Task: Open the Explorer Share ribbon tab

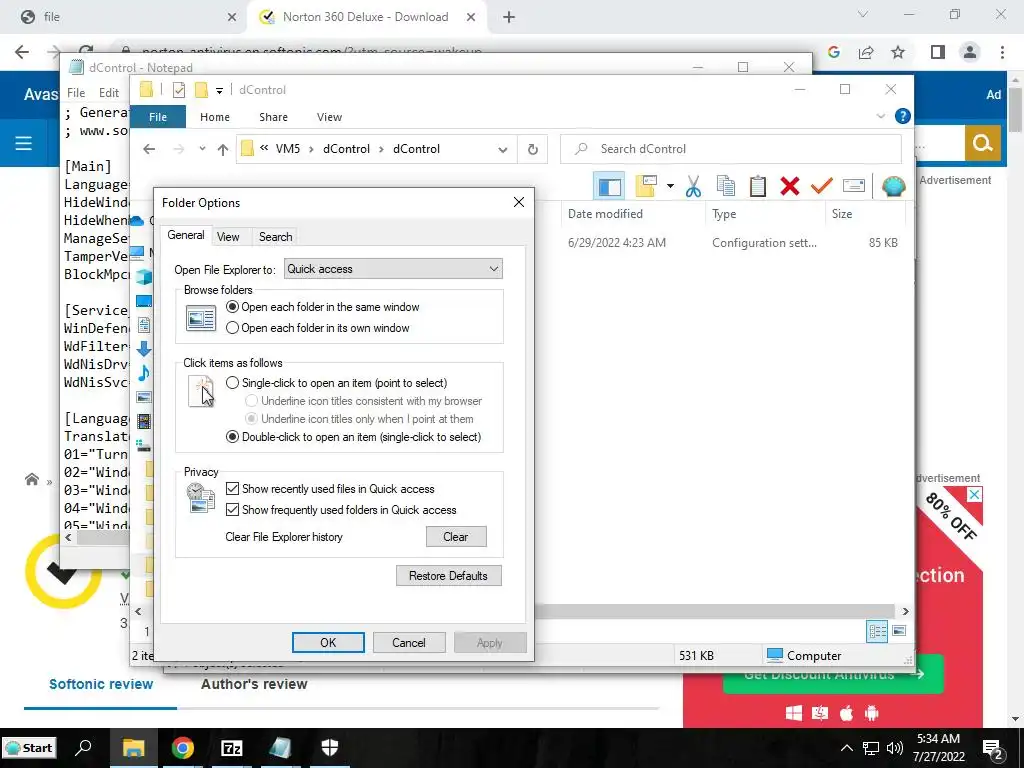Action: (x=273, y=117)
